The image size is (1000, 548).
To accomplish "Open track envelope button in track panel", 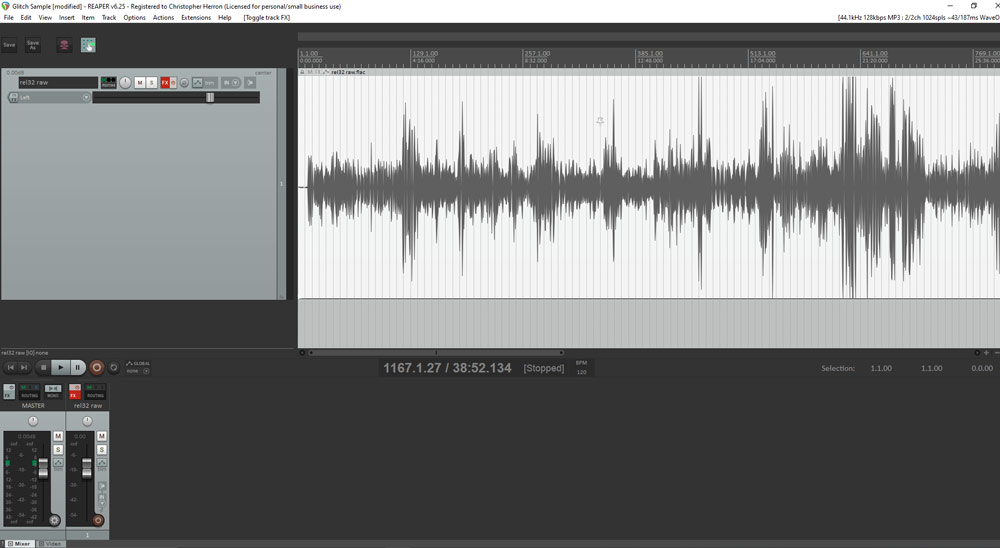I will [197, 82].
